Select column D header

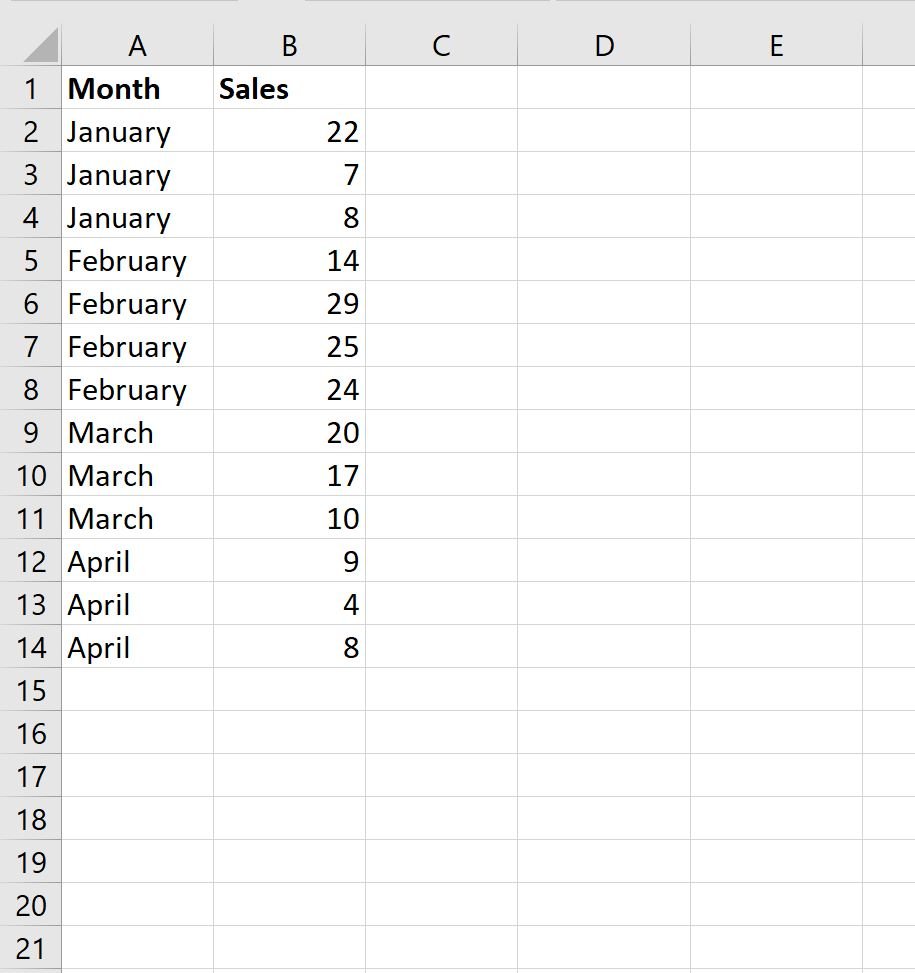click(604, 45)
